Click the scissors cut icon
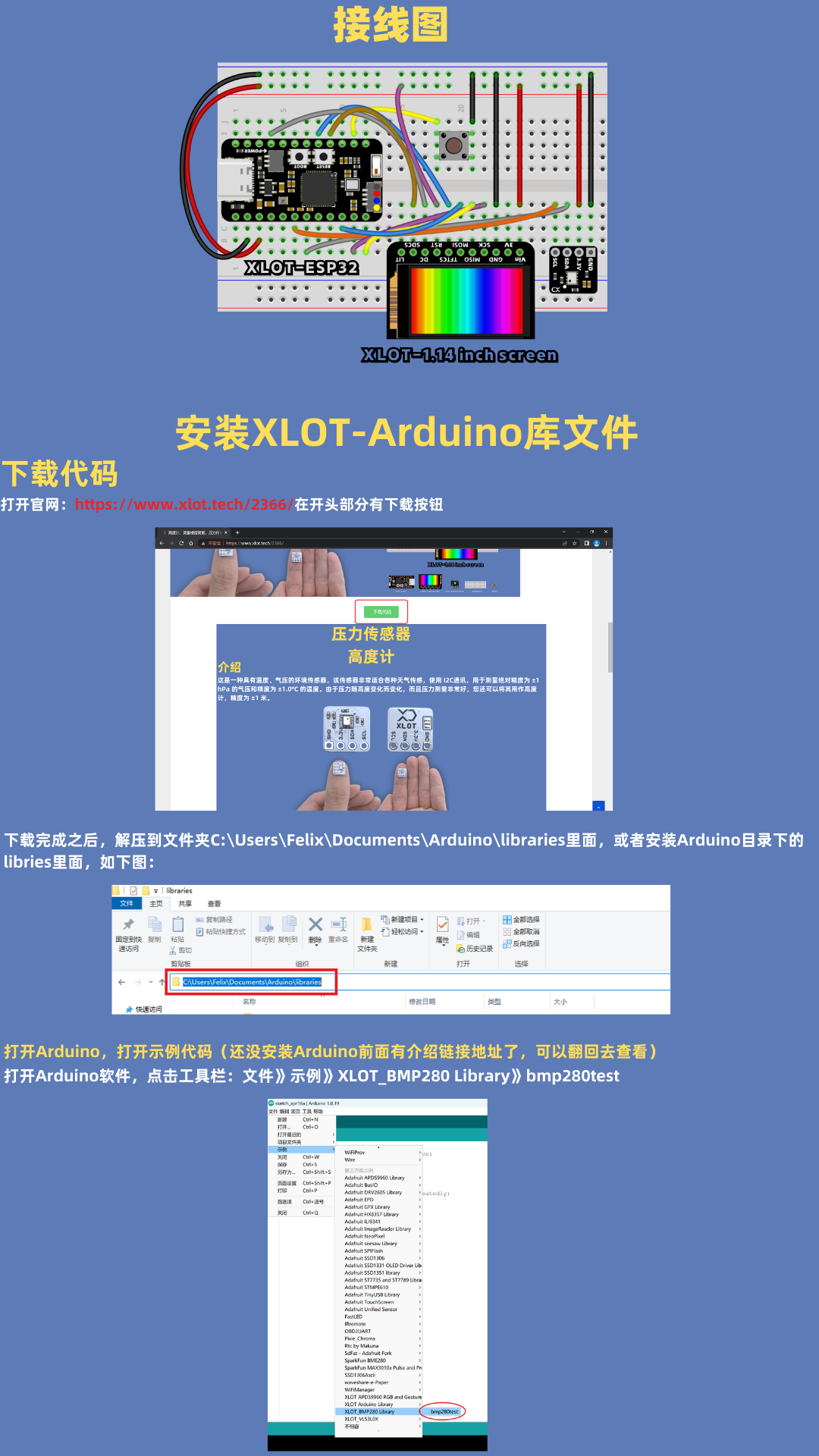This screenshot has width=819, height=1456. click(173, 950)
